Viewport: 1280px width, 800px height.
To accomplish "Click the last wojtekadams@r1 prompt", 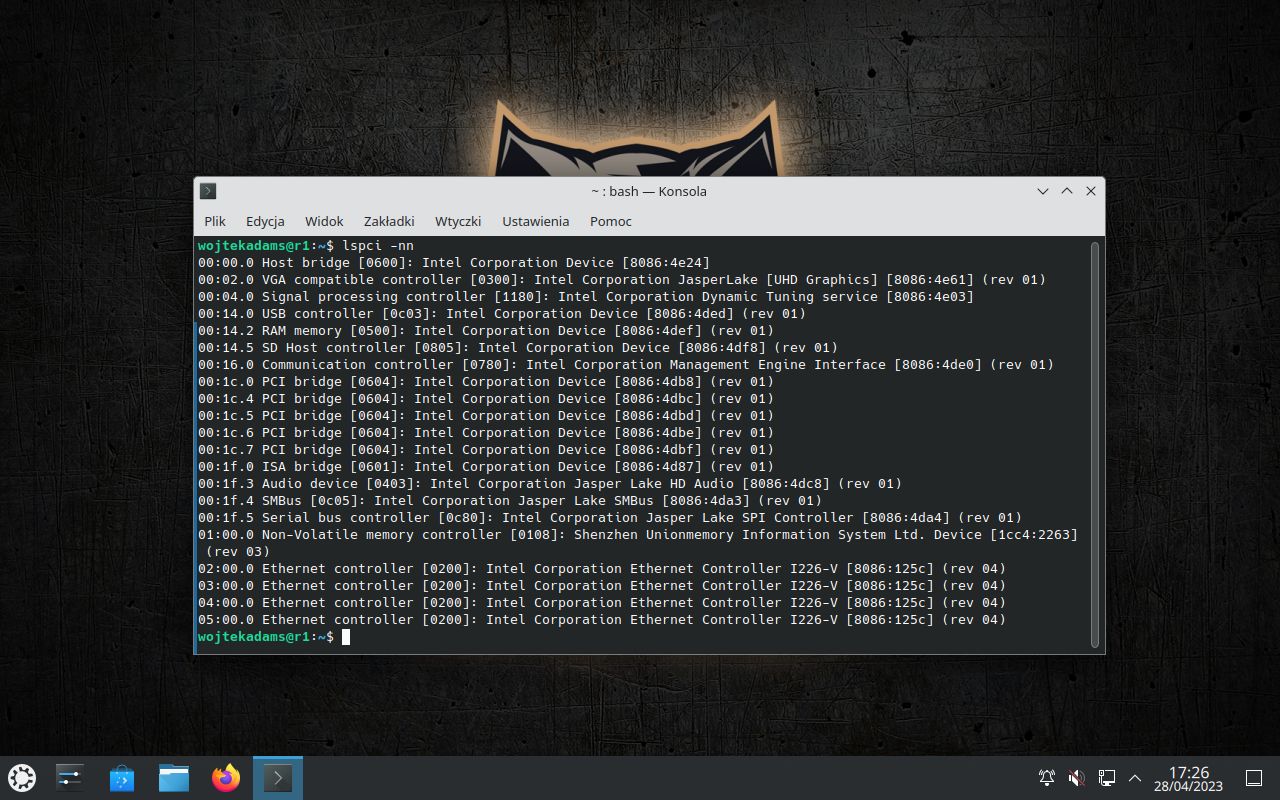I will pyautogui.click(x=266, y=636).
